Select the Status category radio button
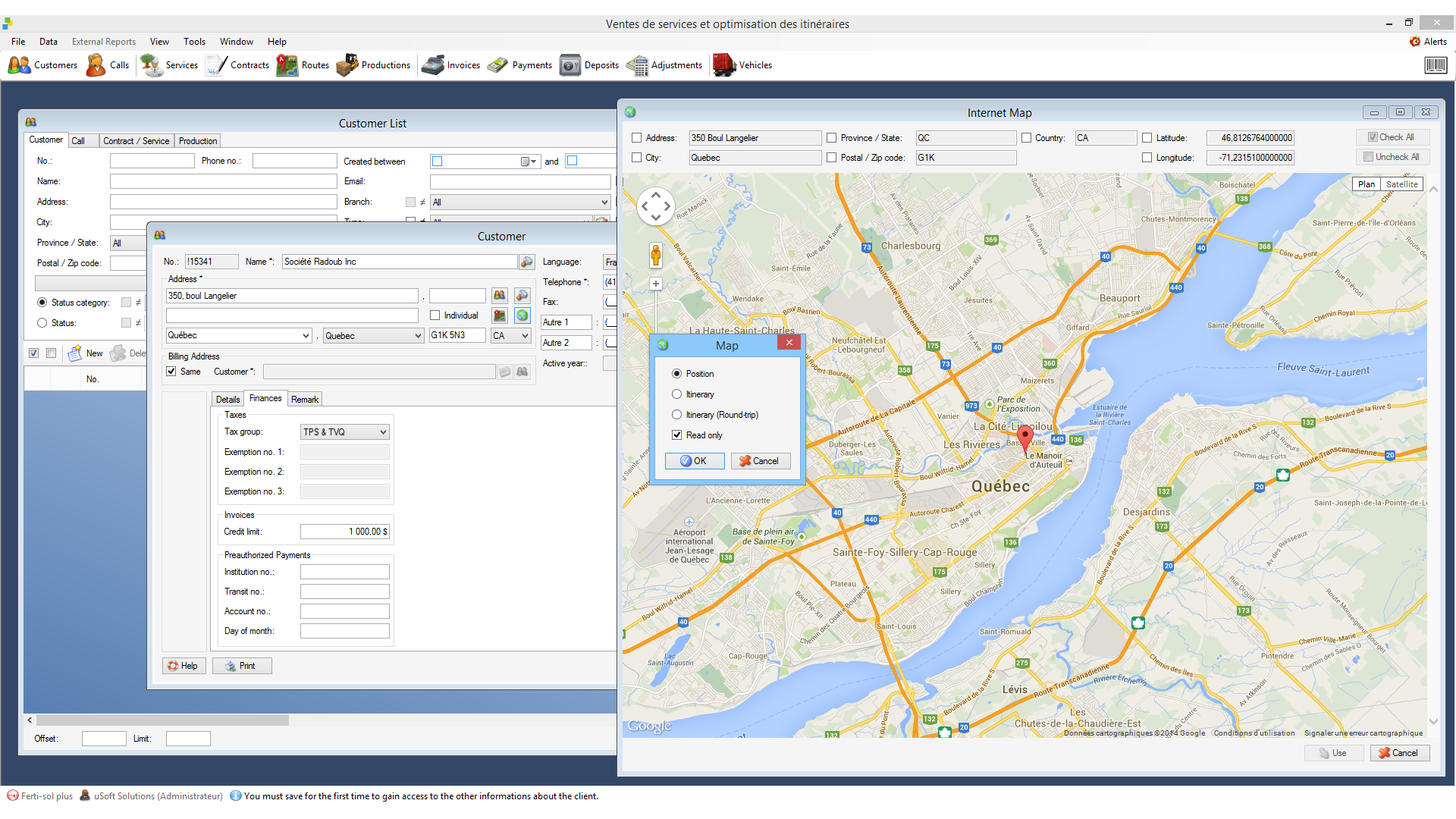Image resolution: width=1456 pixels, height=819 pixels. pyautogui.click(x=42, y=303)
